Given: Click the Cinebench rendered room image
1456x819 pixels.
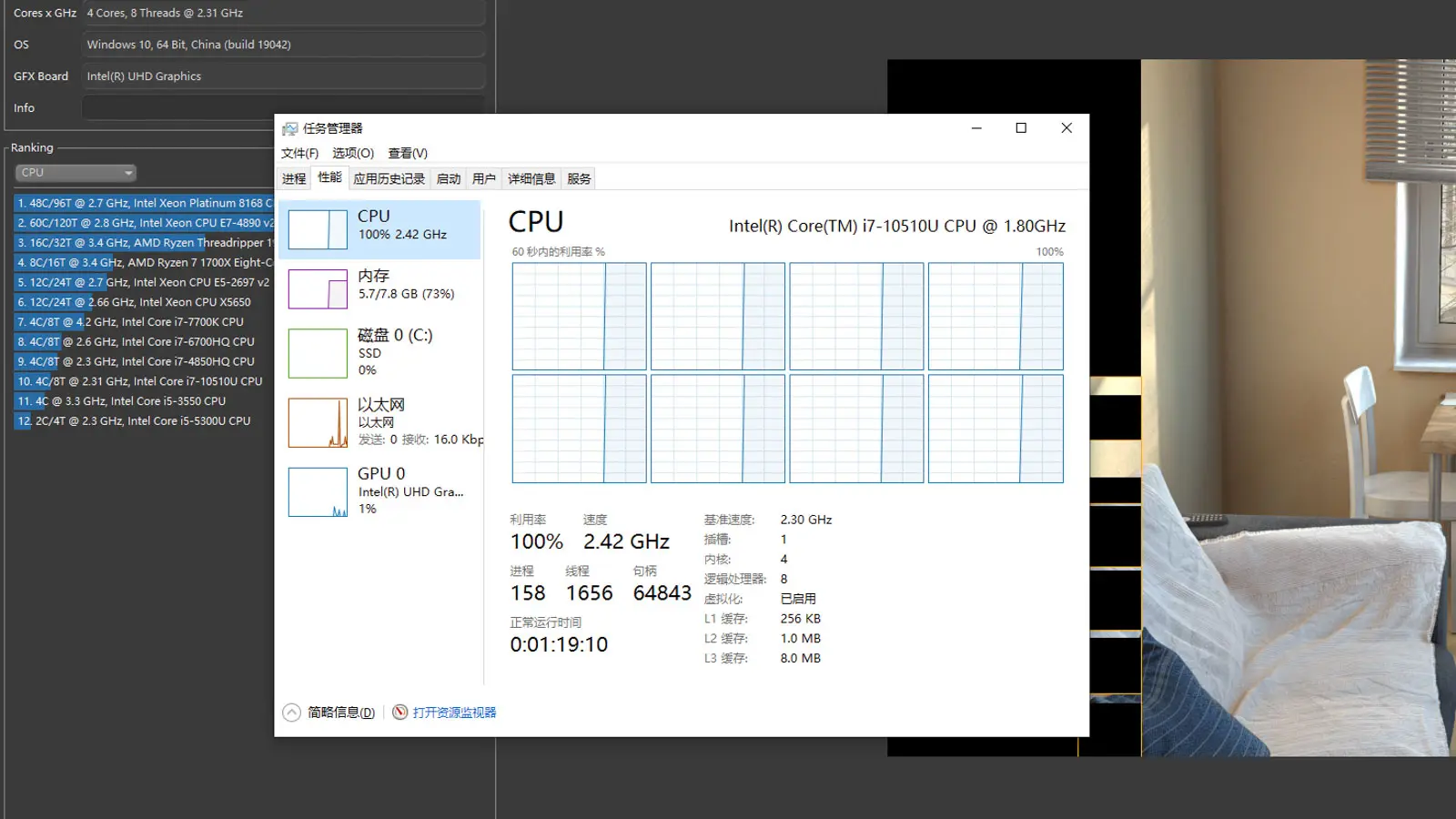Looking at the screenshot, I should pos(1299,408).
